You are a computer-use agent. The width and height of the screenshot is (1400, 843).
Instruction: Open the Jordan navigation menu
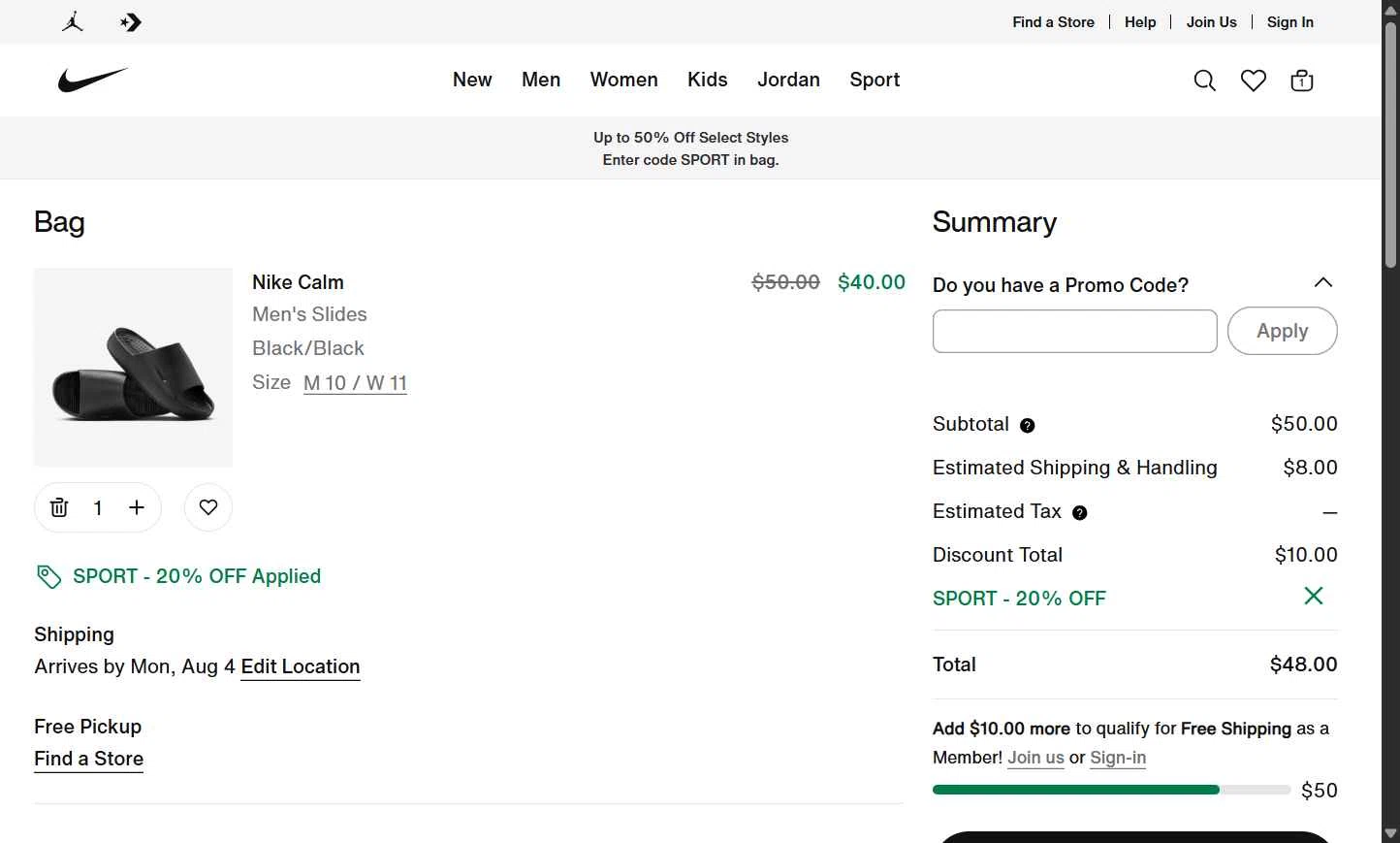788,80
